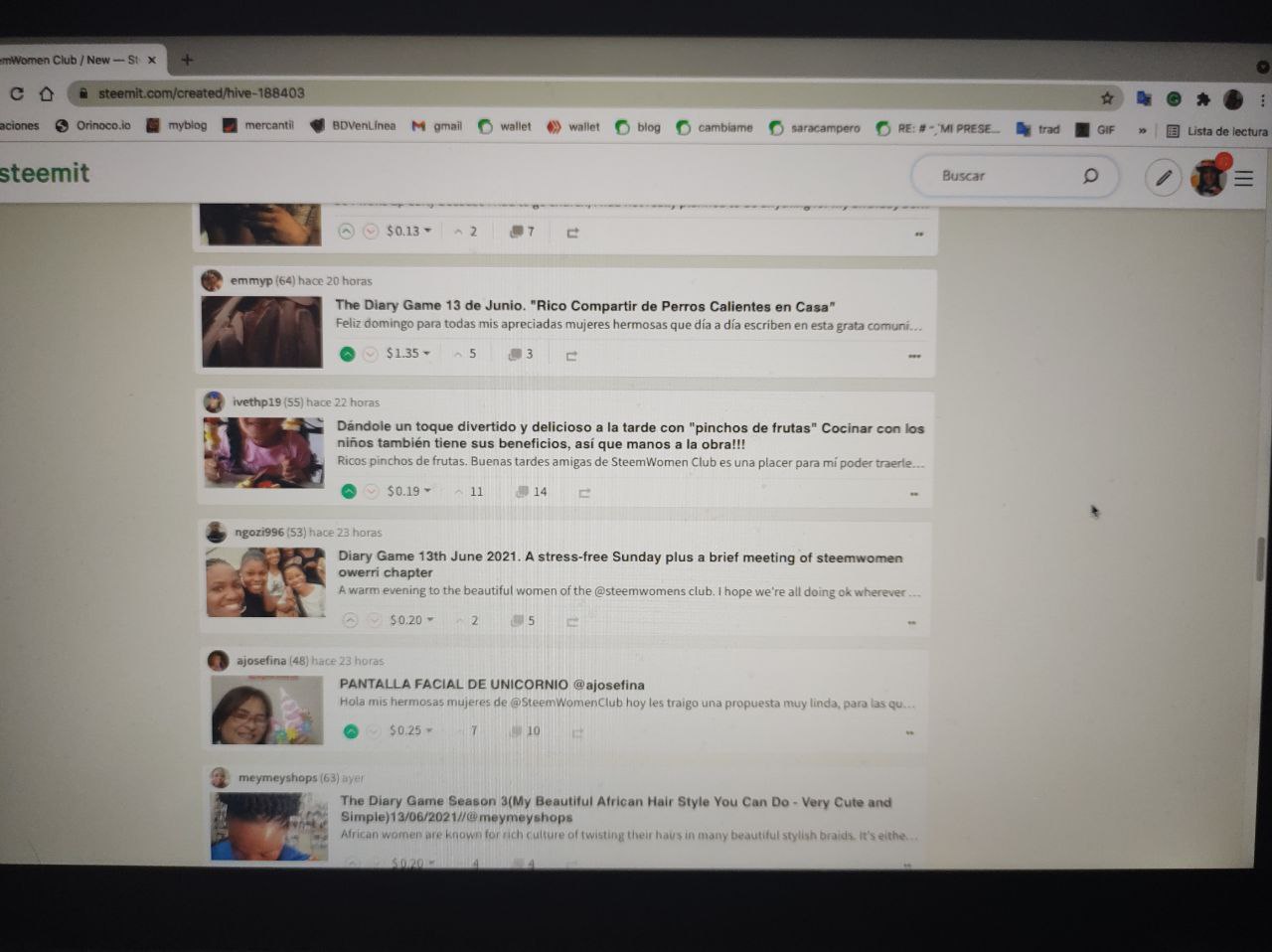Resteem the ivethp19 pinchos de frutas post
Image resolution: width=1272 pixels, height=952 pixels.
(584, 493)
